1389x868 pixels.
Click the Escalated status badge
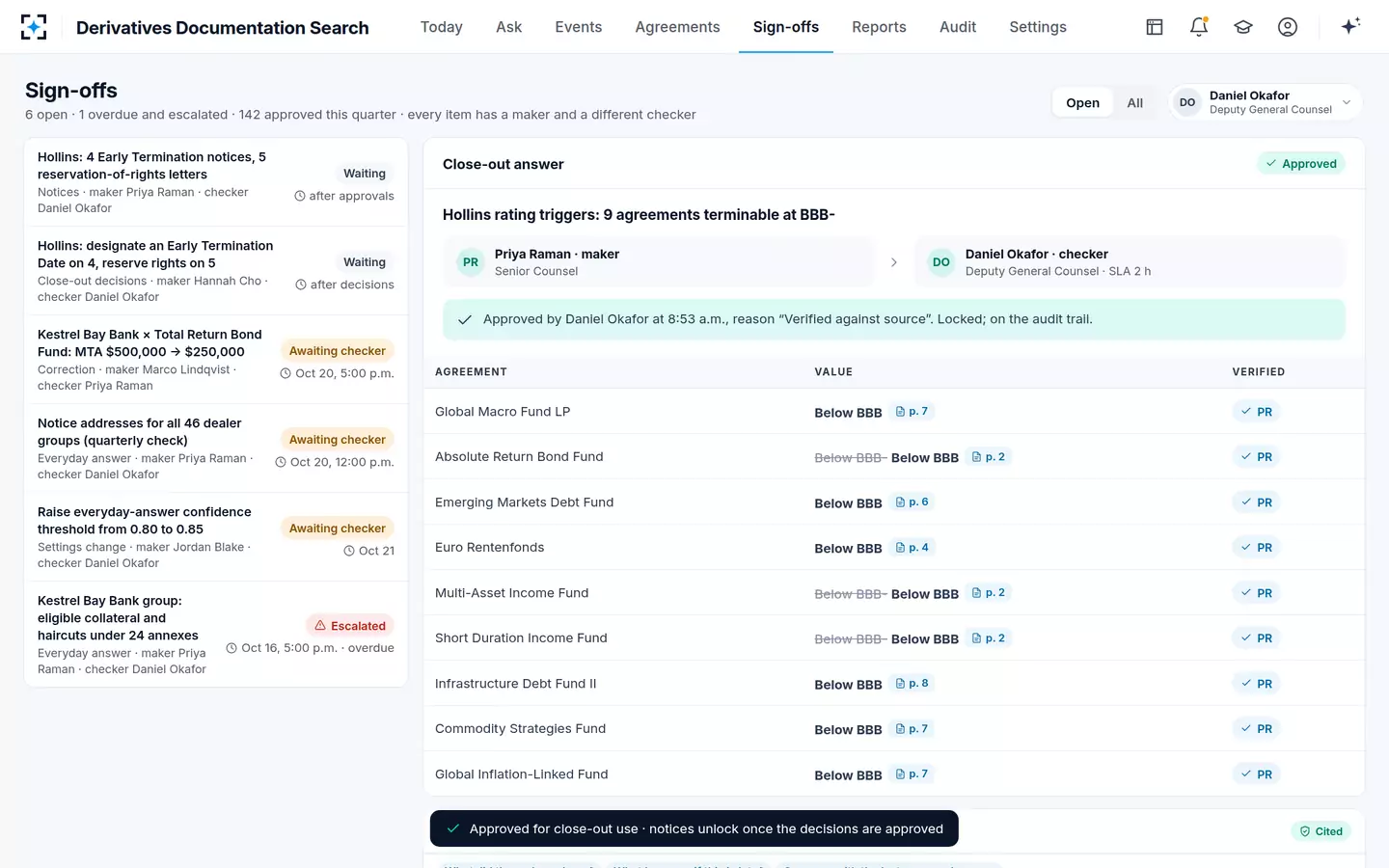click(350, 626)
